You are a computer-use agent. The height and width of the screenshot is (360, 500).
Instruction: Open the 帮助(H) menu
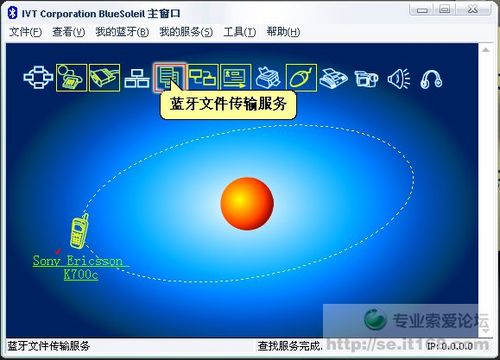coord(283,32)
